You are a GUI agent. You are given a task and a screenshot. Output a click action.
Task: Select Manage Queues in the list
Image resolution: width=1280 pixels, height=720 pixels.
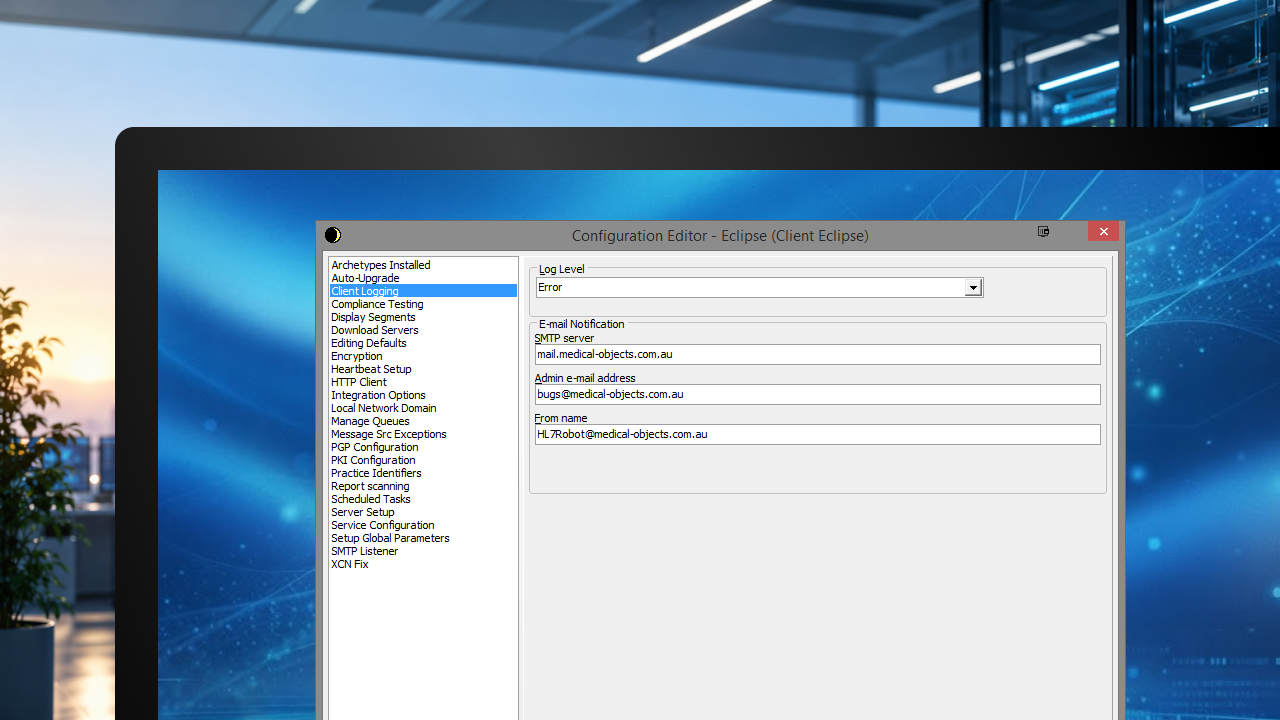click(x=423, y=421)
